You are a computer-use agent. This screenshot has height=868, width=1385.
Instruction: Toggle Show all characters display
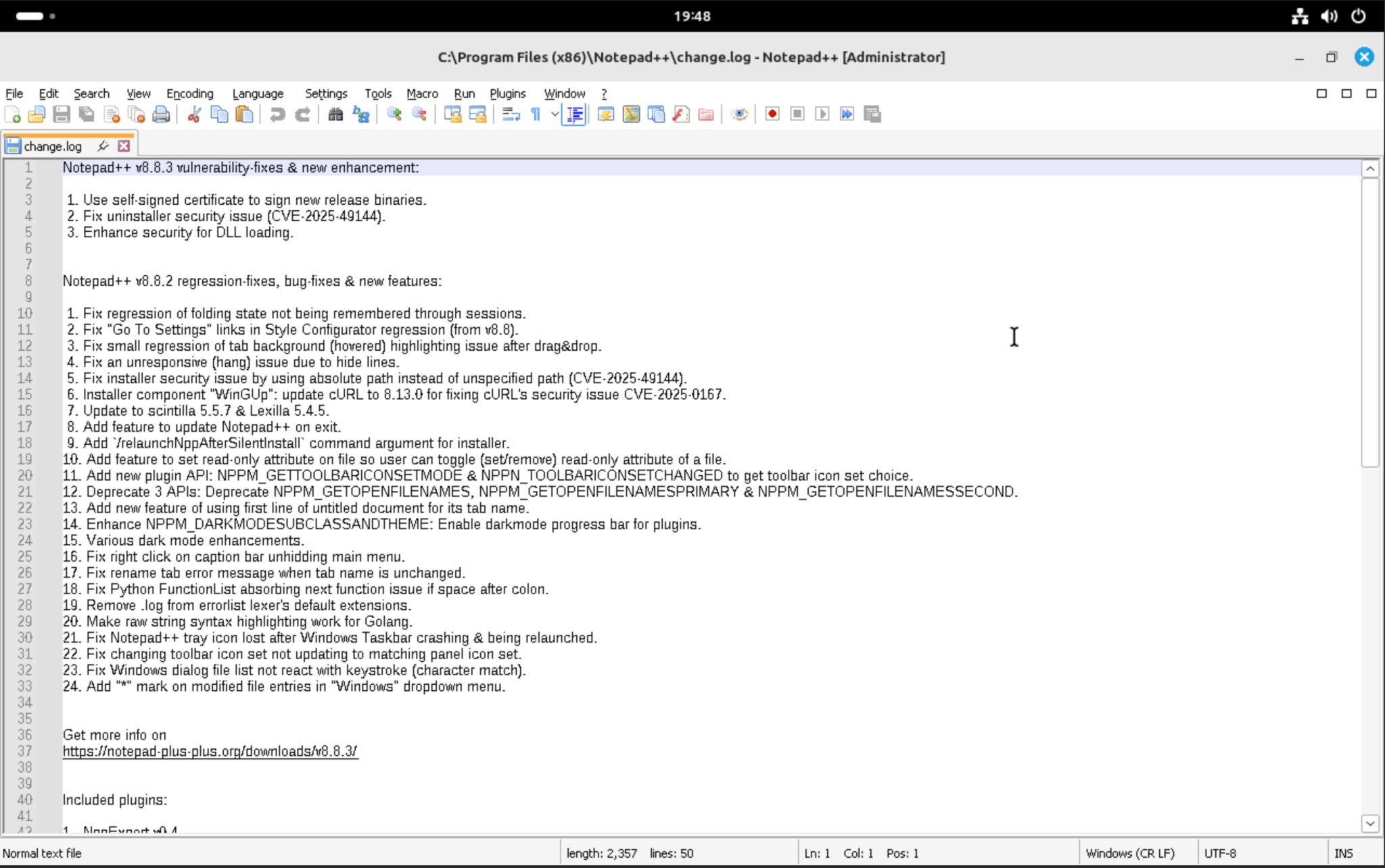[x=535, y=114]
